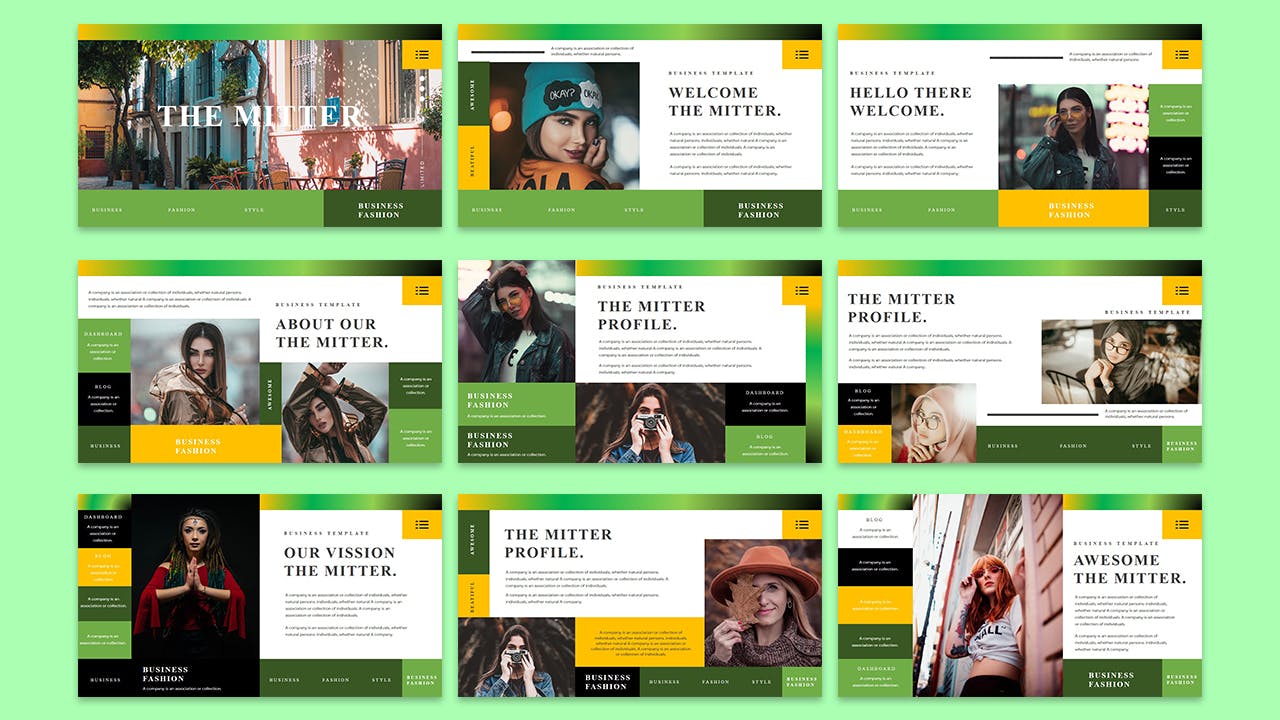Open the menu icon on the hijab-woman profile slide
1280x720 pixels.
pyautogui.click(x=1182, y=291)
